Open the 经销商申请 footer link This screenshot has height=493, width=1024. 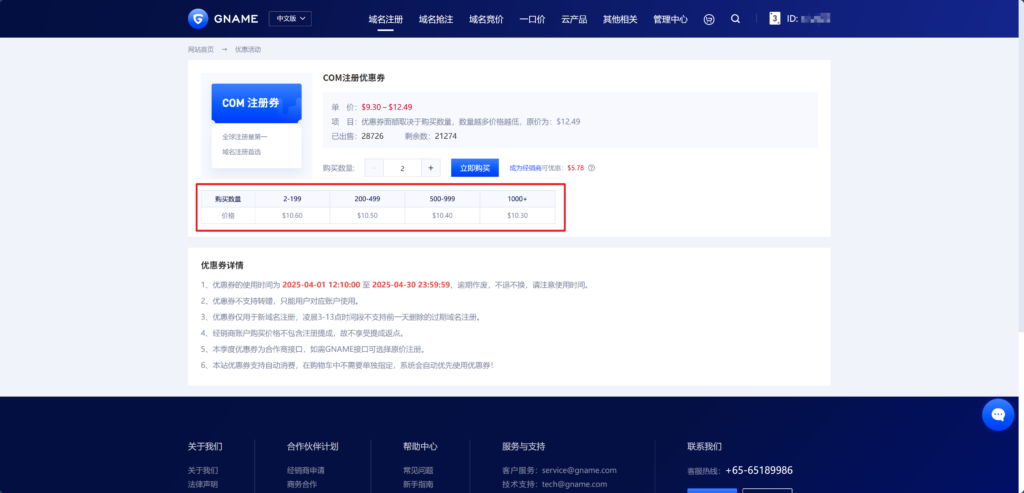305,470
